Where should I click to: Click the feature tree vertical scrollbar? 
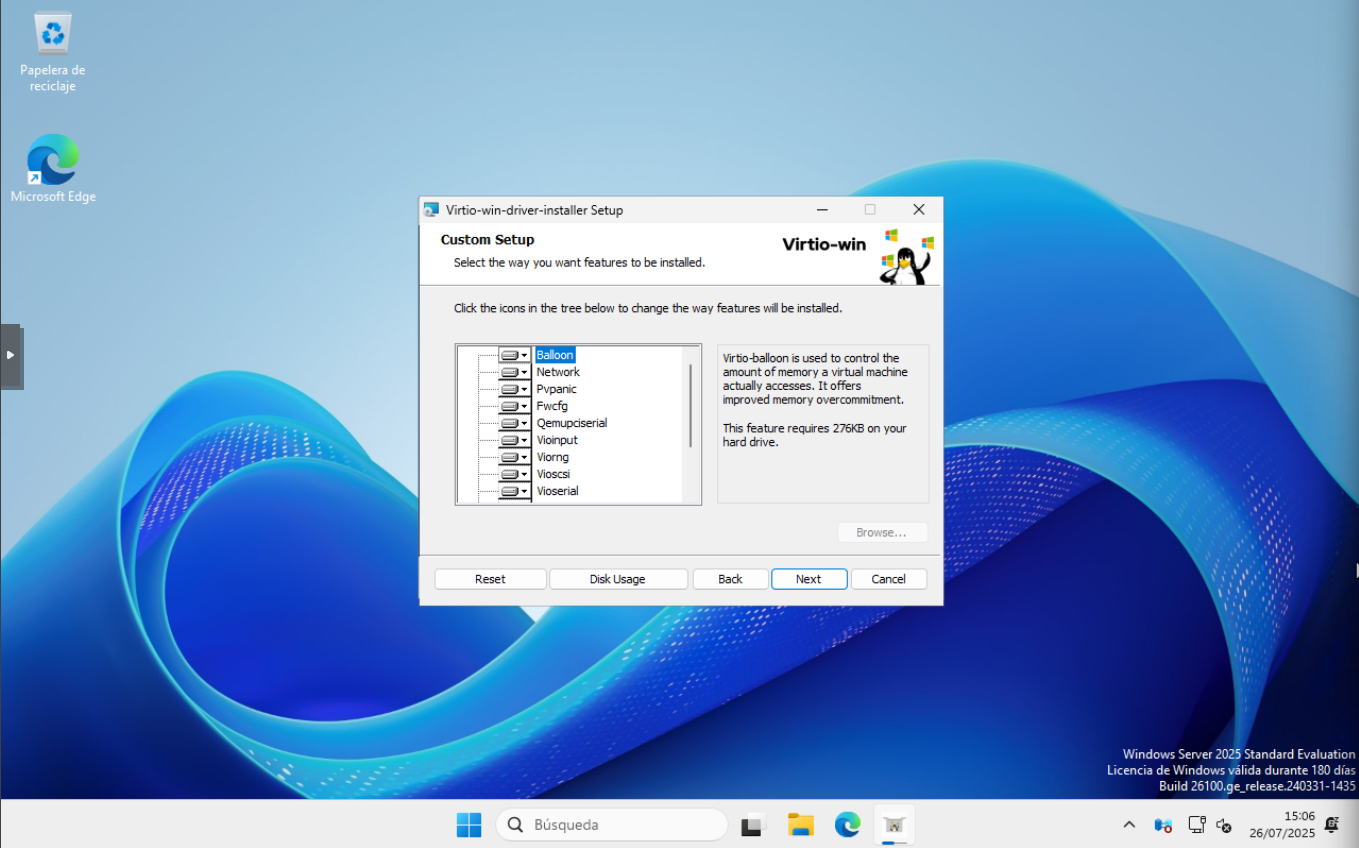(690, 405)
